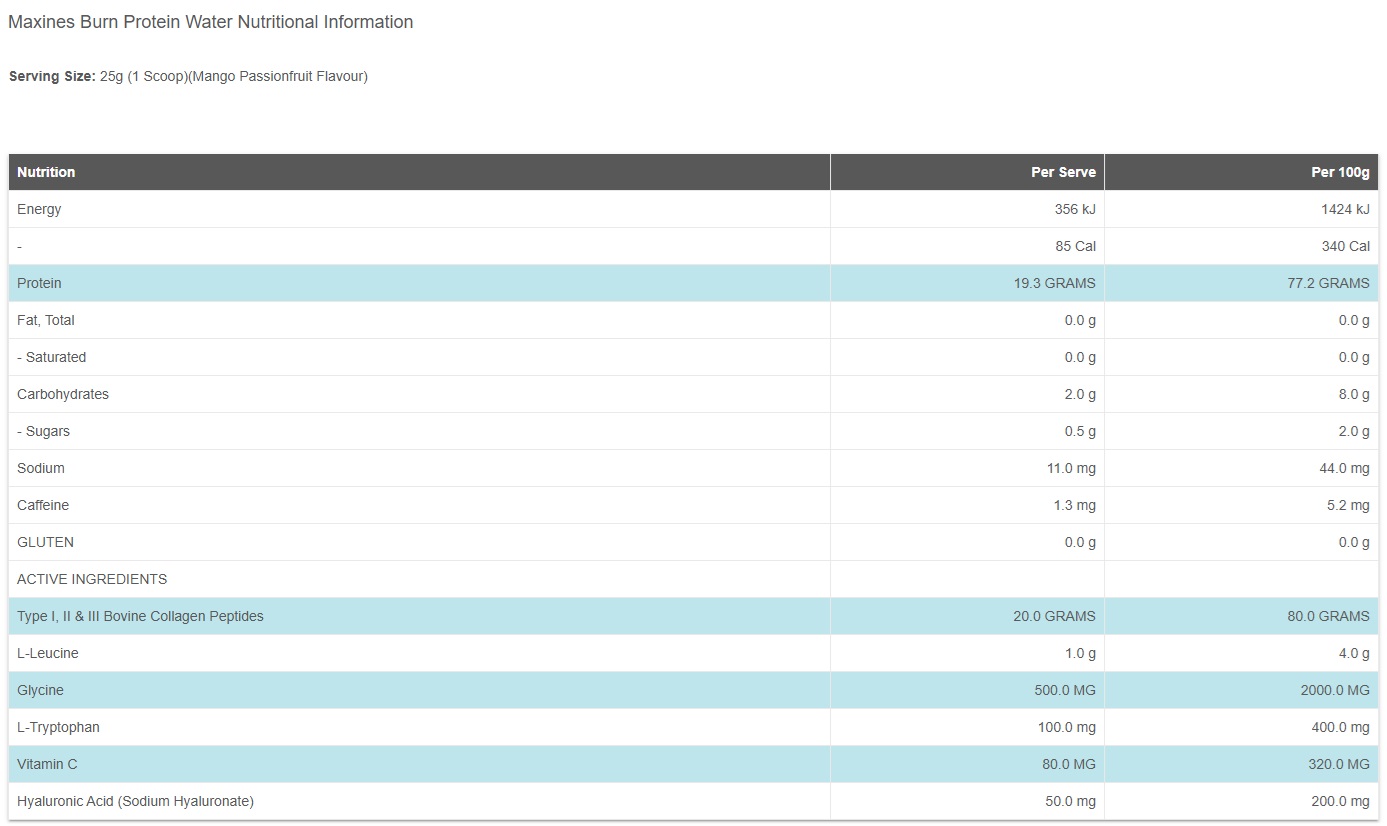Click the '1.0 g' L-Leucine value
Image resolution: width=1387 pixels, height=826 pixels.
pos(1080,653)
